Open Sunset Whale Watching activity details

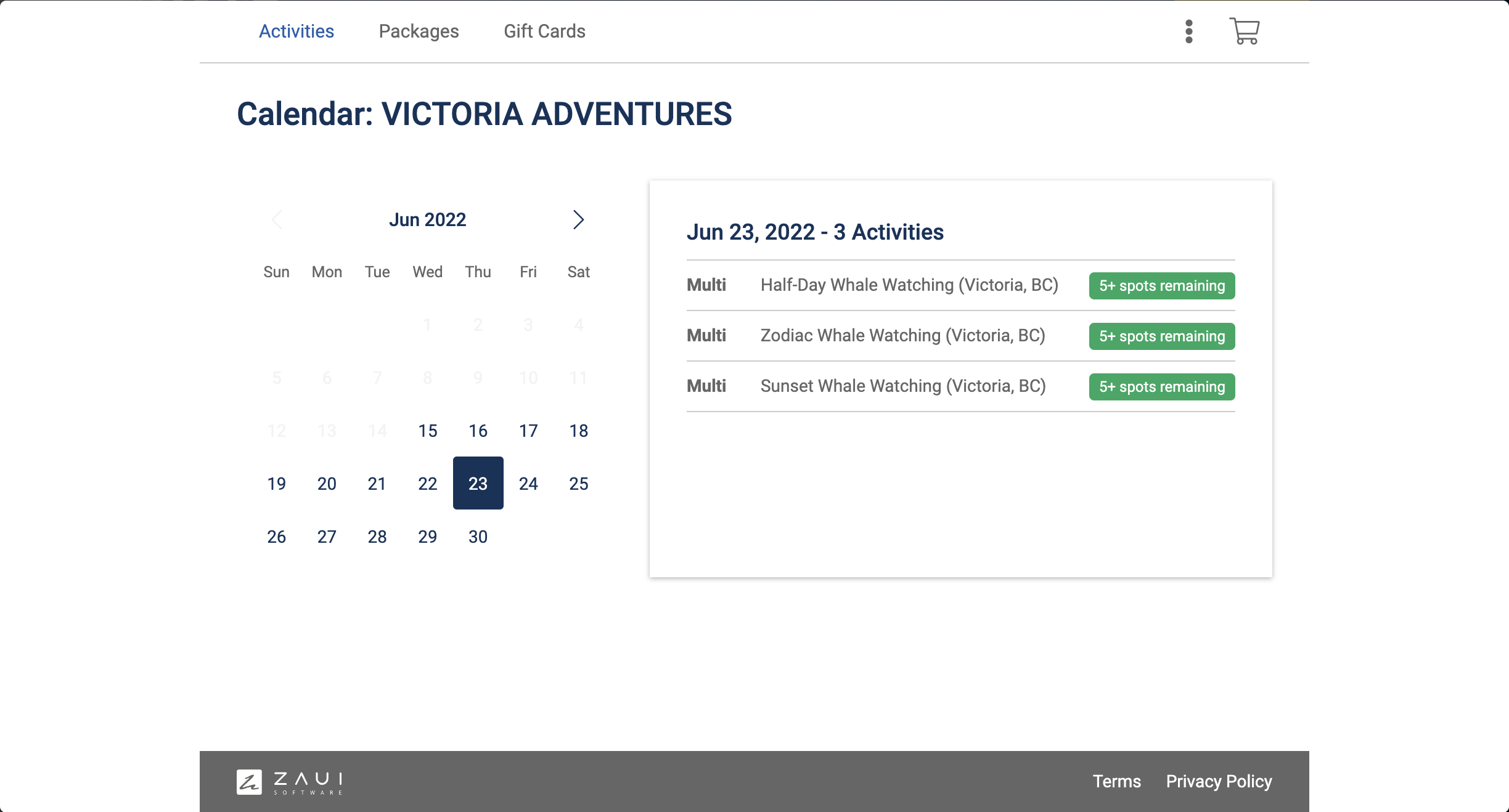pyautogui.click(x=902, y=386)
